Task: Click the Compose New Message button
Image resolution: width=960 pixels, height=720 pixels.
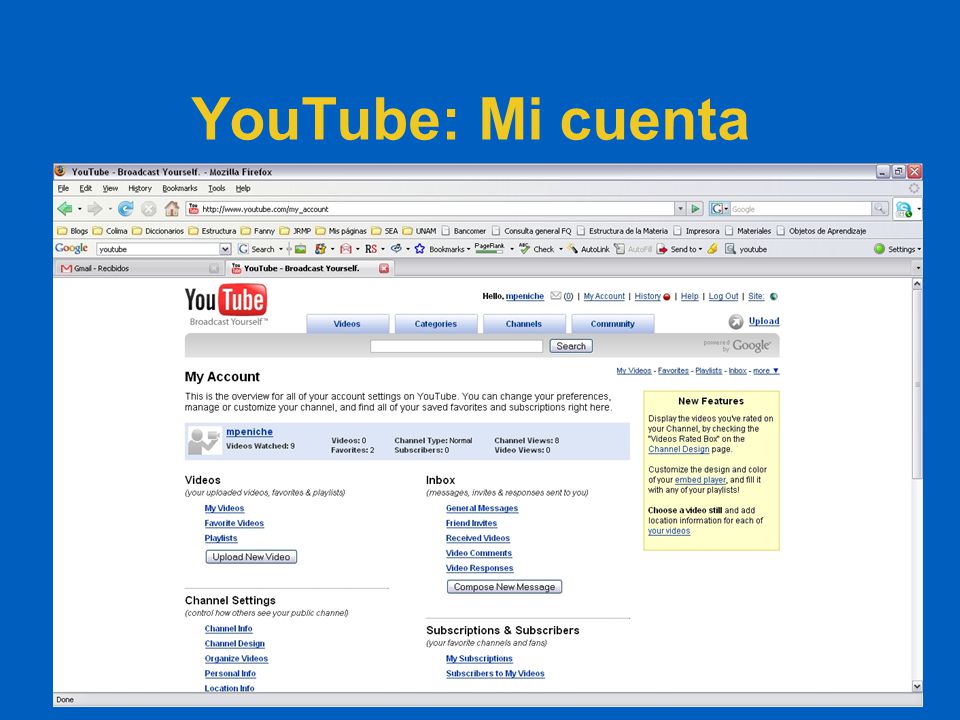Action: point(504,587)
